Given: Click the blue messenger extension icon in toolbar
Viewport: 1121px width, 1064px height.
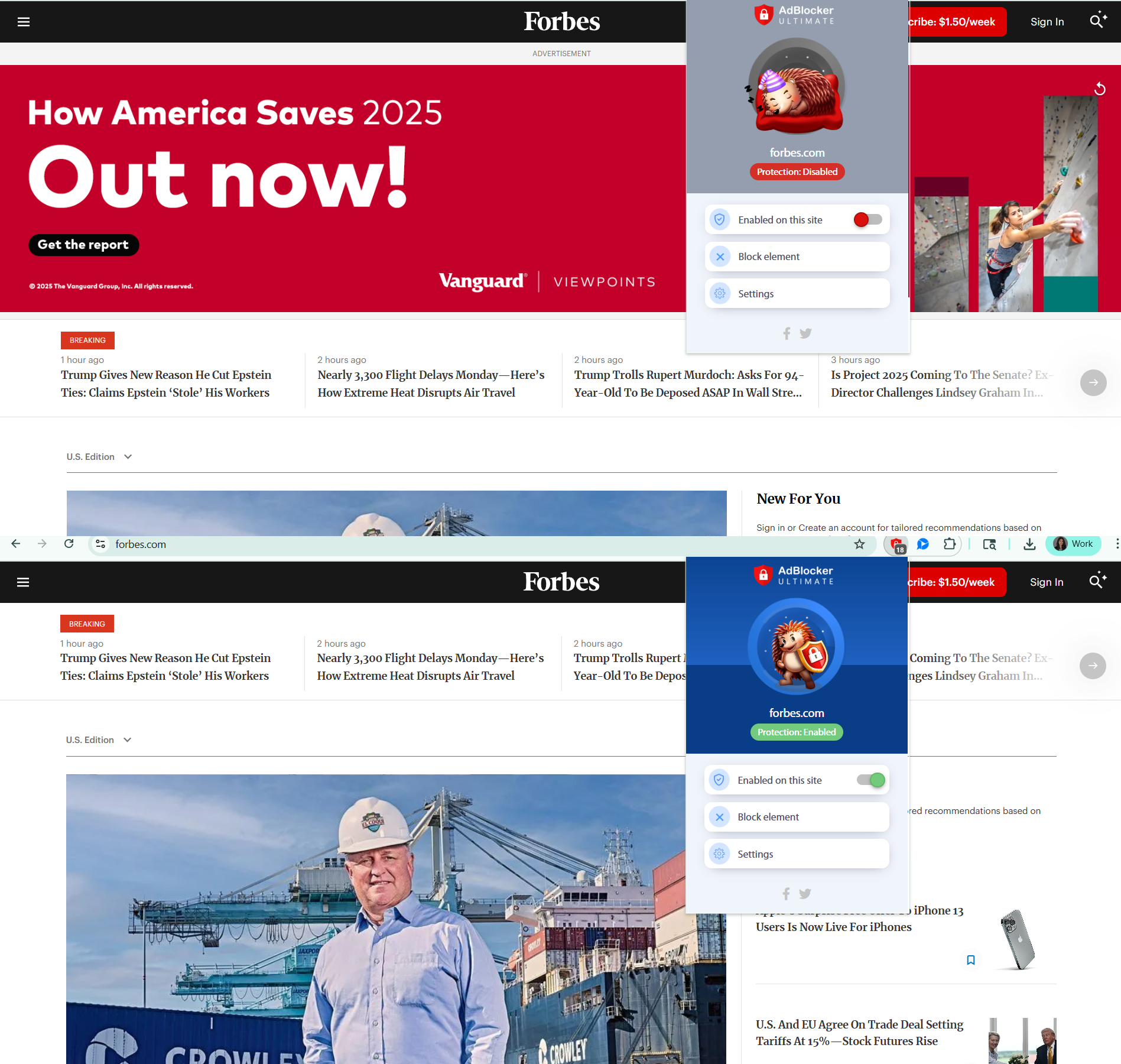Looking at the screenshot, I should point(923,544).
